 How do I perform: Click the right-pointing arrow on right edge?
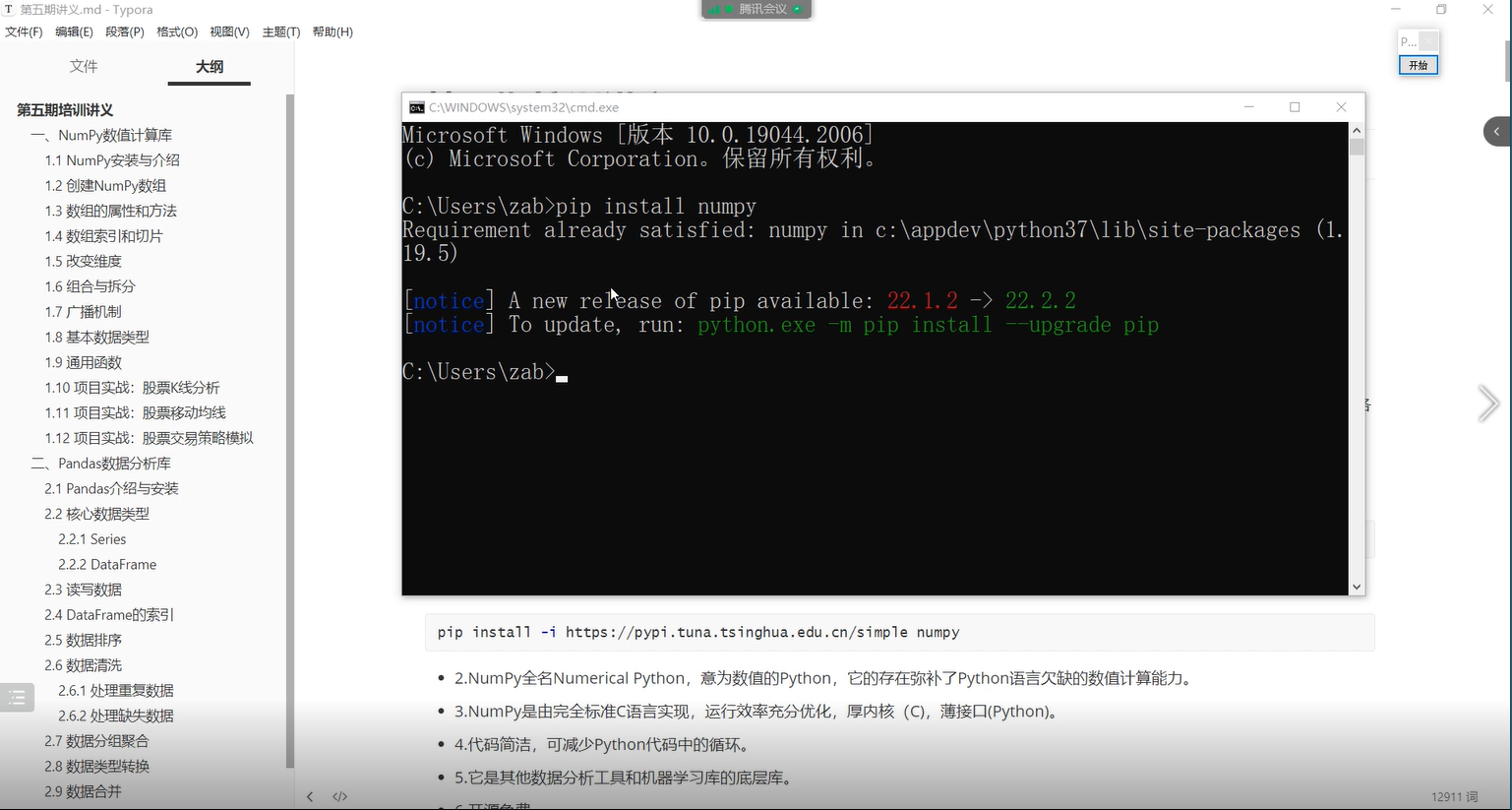tap(1488, 404)
